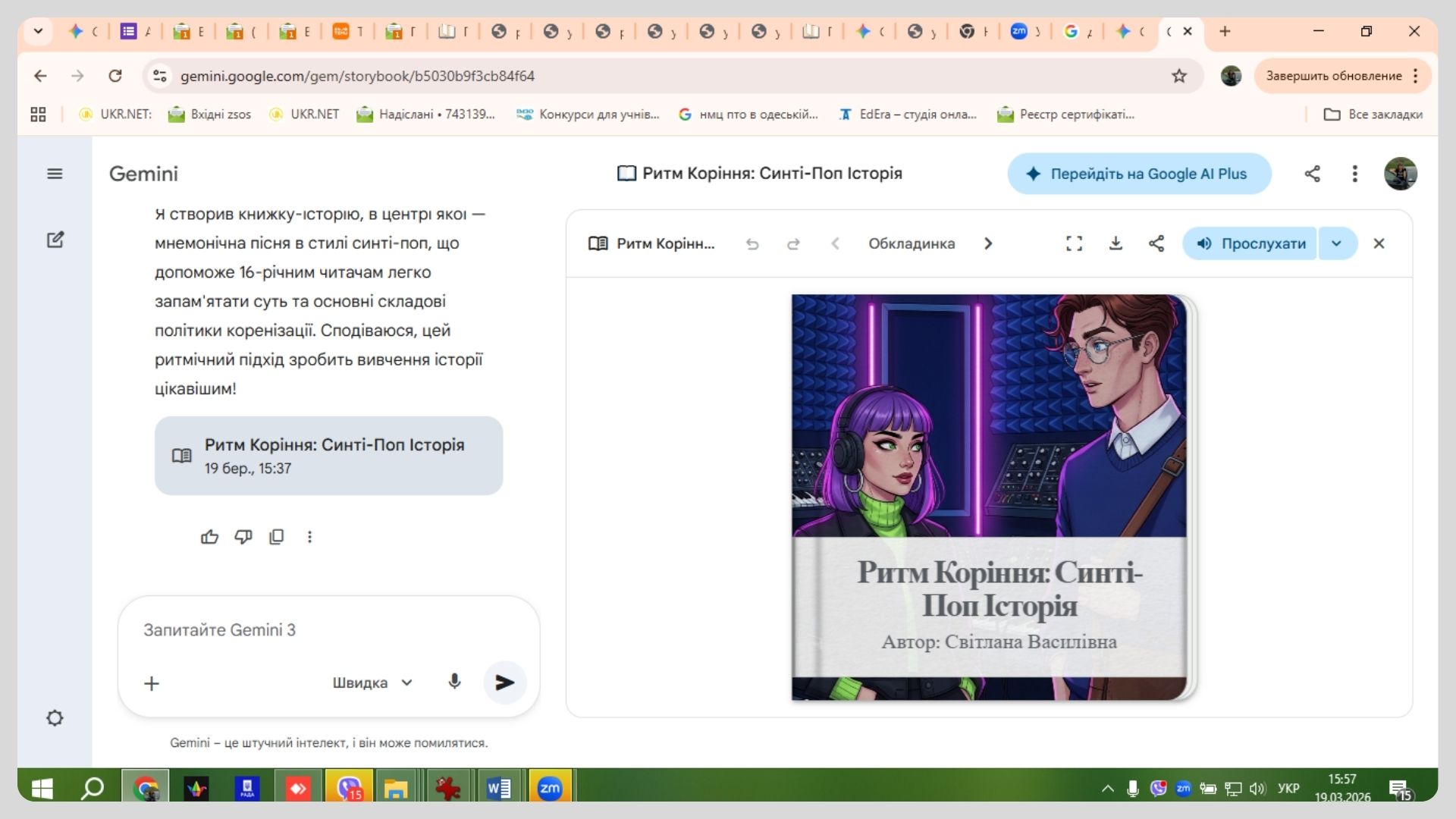
Task: Open Zoom from the Windows taskbar
Action: tap(550, 789)
